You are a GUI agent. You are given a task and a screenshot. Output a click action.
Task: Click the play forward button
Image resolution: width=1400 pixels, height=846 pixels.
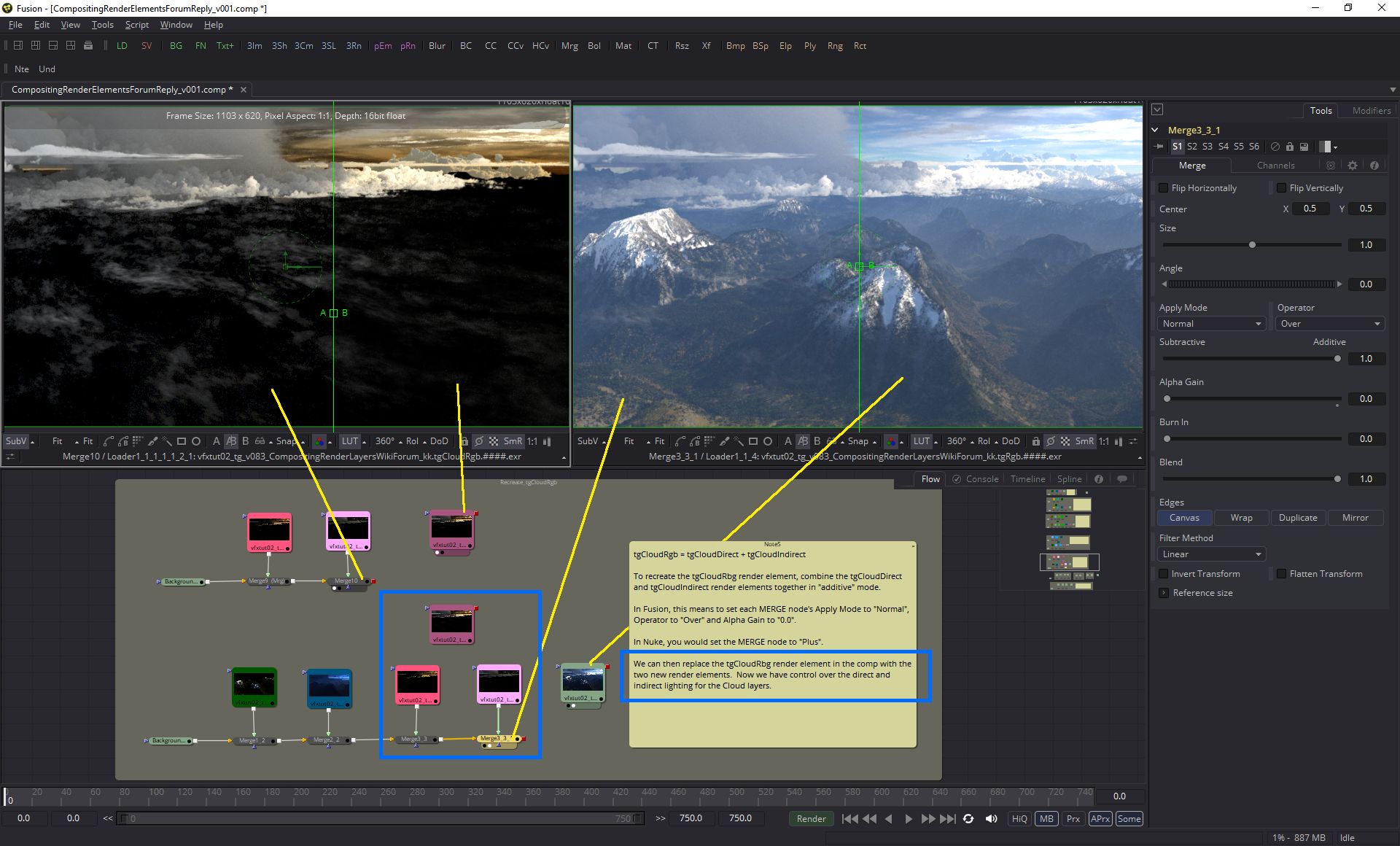point(909,819)
